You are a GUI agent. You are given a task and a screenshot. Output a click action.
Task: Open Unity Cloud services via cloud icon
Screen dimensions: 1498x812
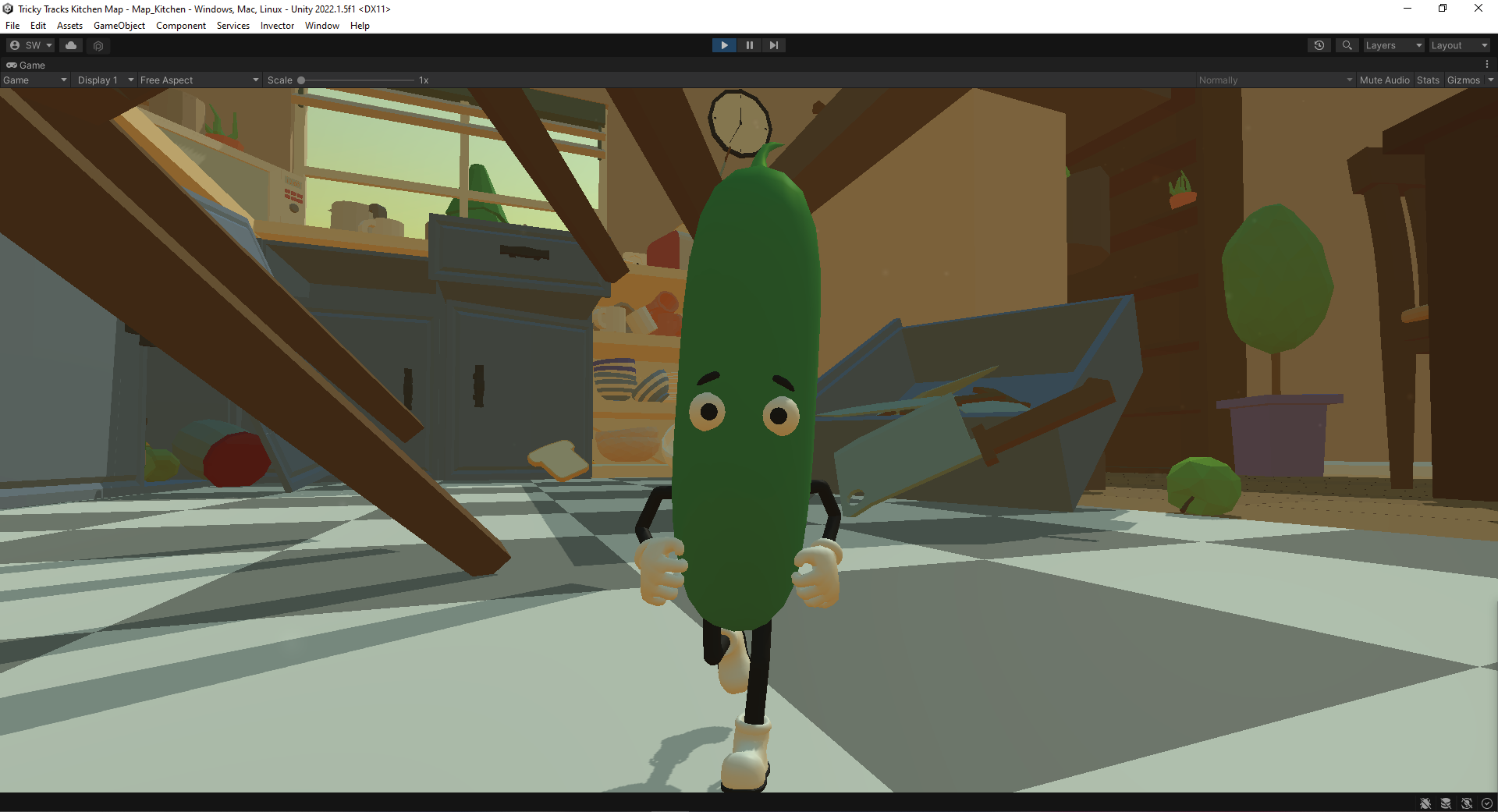71,45
